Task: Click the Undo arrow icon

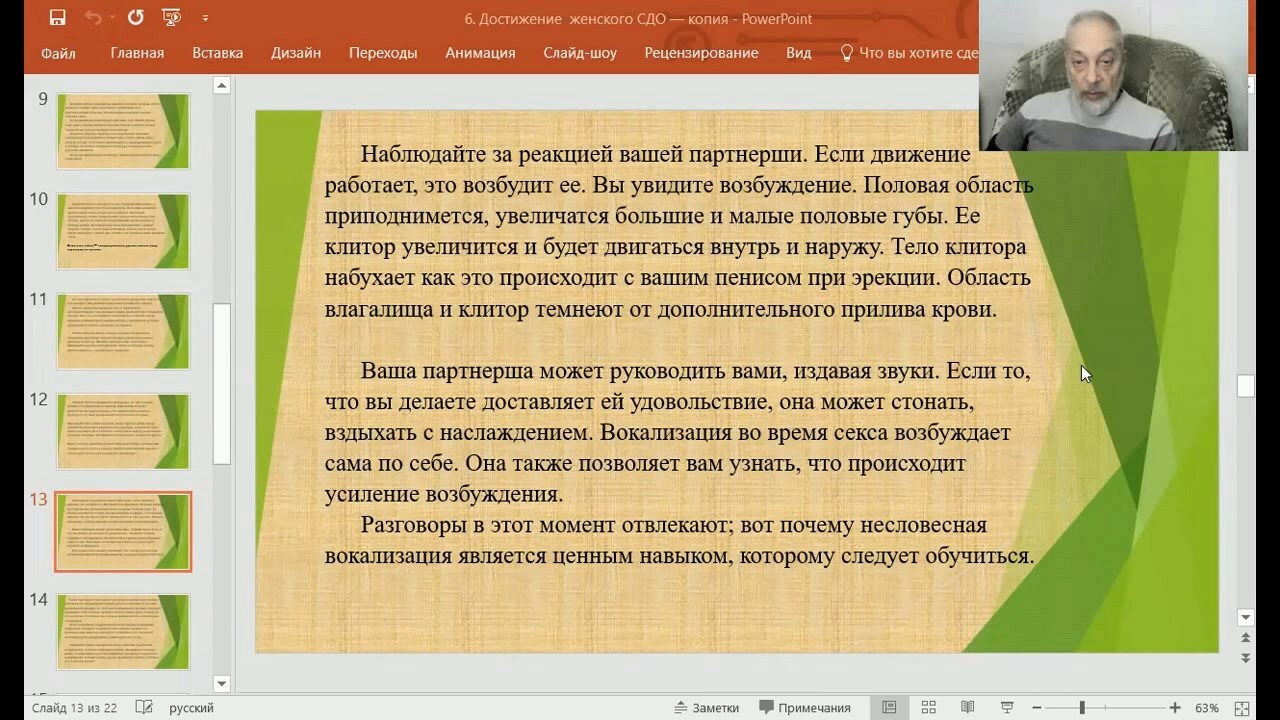Action: [x=92, y=18]
